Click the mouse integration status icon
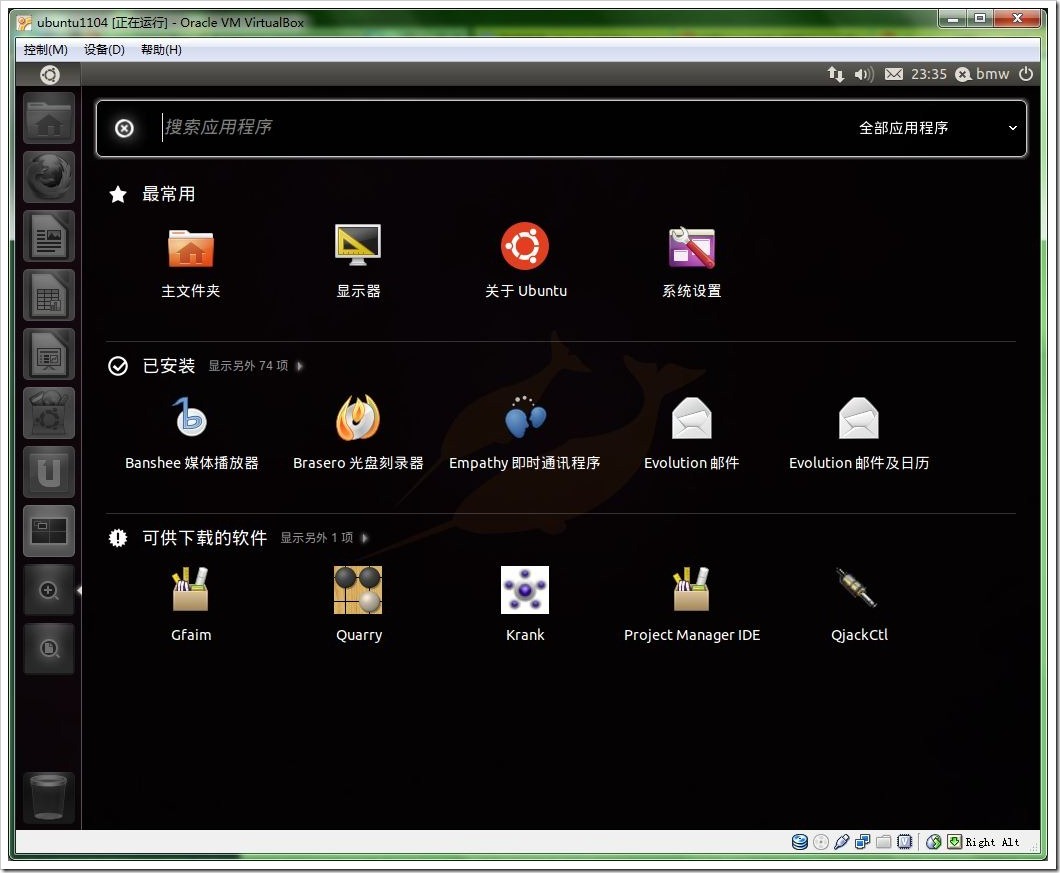The height and width of the screenshot is (873, 1060). click(x=934, y=842)
